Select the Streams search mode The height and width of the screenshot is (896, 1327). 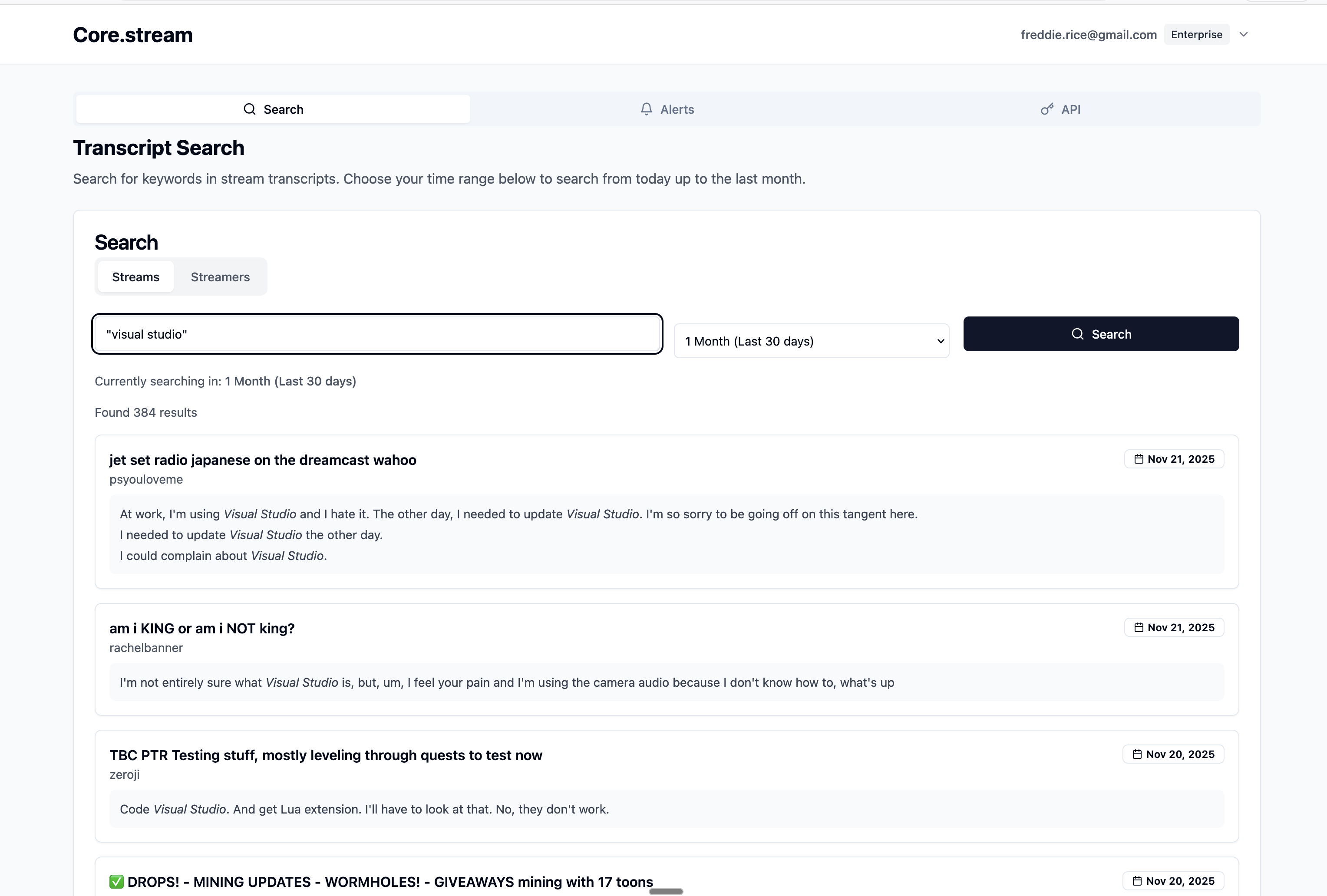point(135,277)
